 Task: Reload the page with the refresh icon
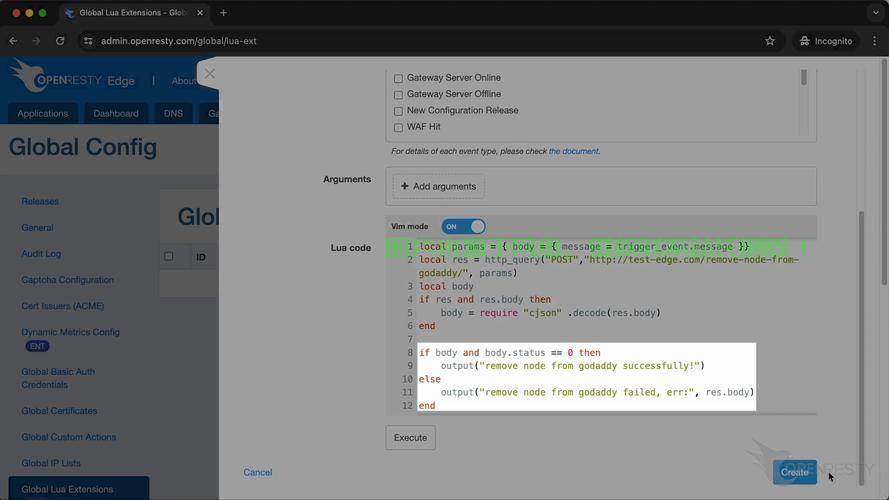[60, 41]
